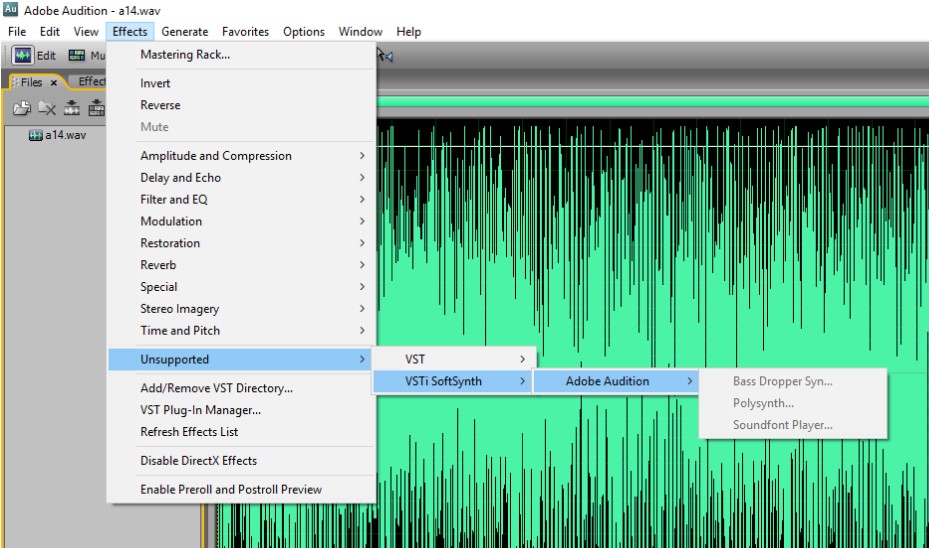Open the Help menu

[408, 31]
